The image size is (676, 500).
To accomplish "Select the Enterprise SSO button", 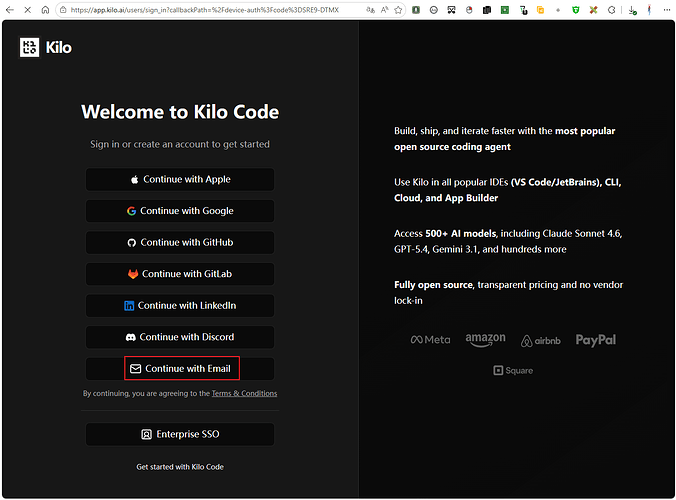I will pos(180,434).
